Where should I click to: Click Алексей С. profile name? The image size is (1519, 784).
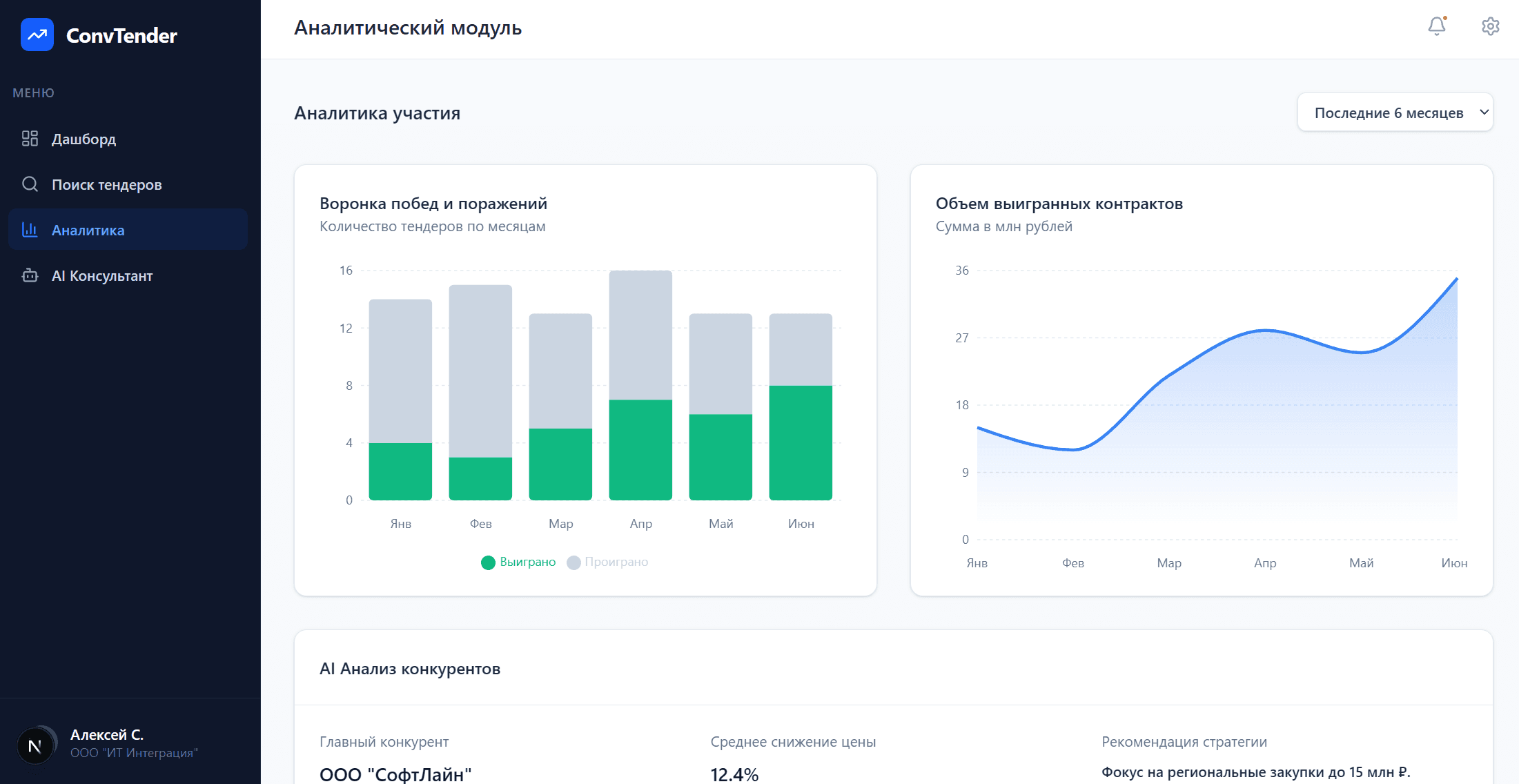107,734
